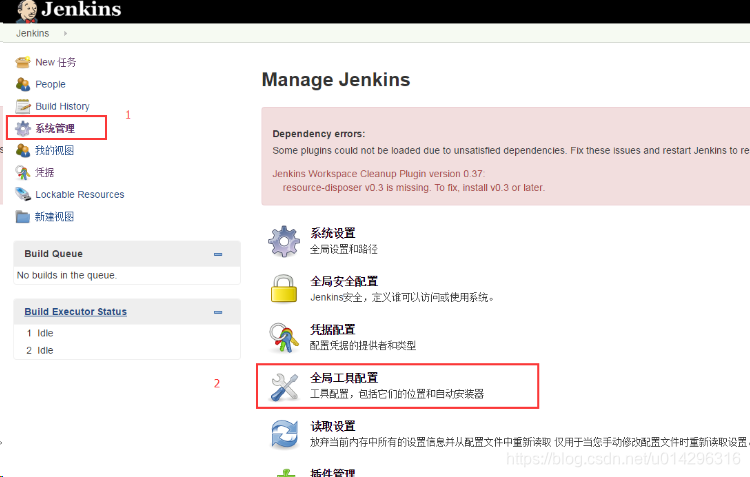The height and width of the screenshot is (477, 750).
Task: Click the 凭据 keys icon in sidebar
Action: [22, 172]
